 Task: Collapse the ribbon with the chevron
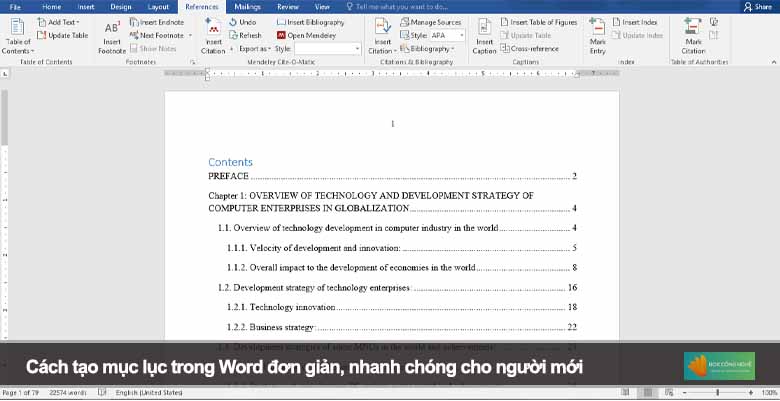pyautogui.click(x=774, y=62)
